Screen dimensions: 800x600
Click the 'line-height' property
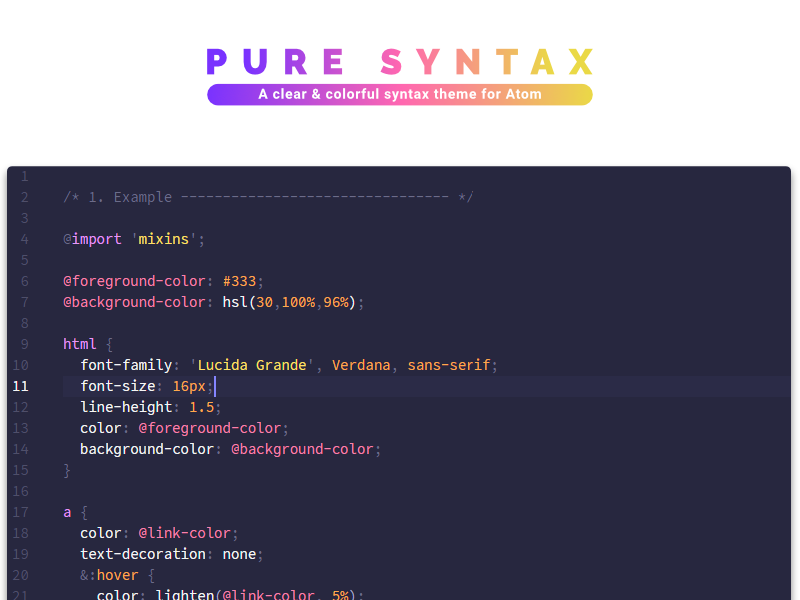tap(126, 407)
